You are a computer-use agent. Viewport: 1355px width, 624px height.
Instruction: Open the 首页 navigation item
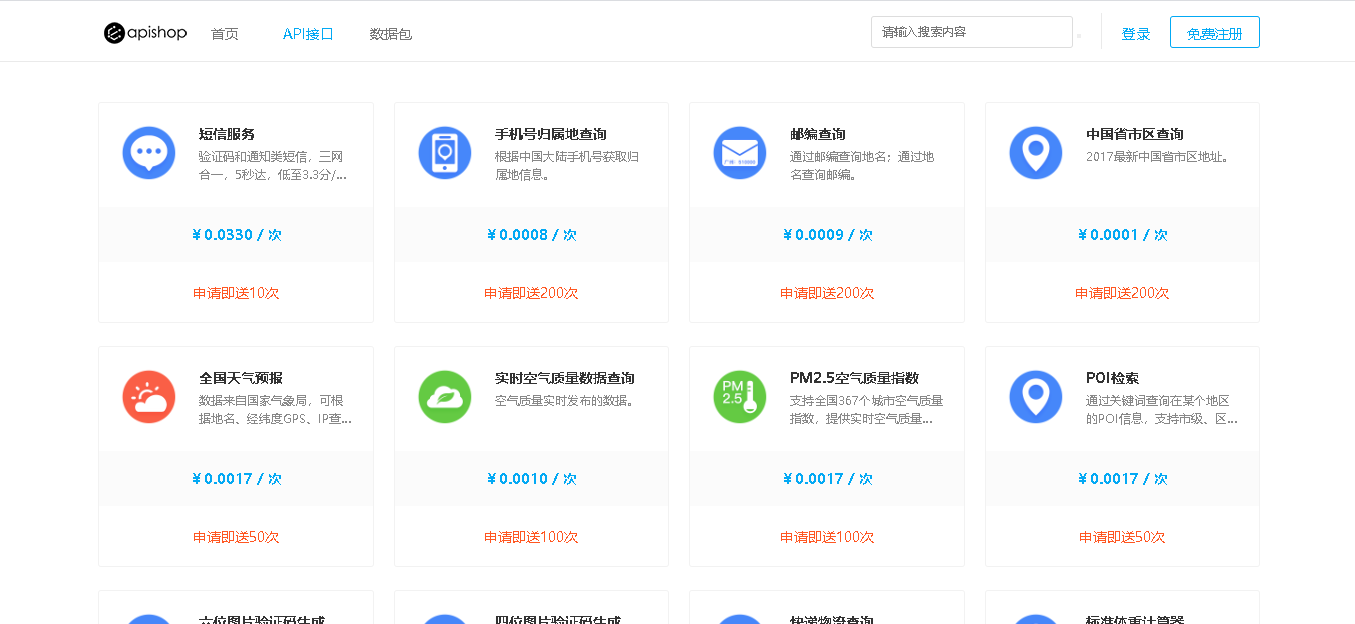pos(225,34)
